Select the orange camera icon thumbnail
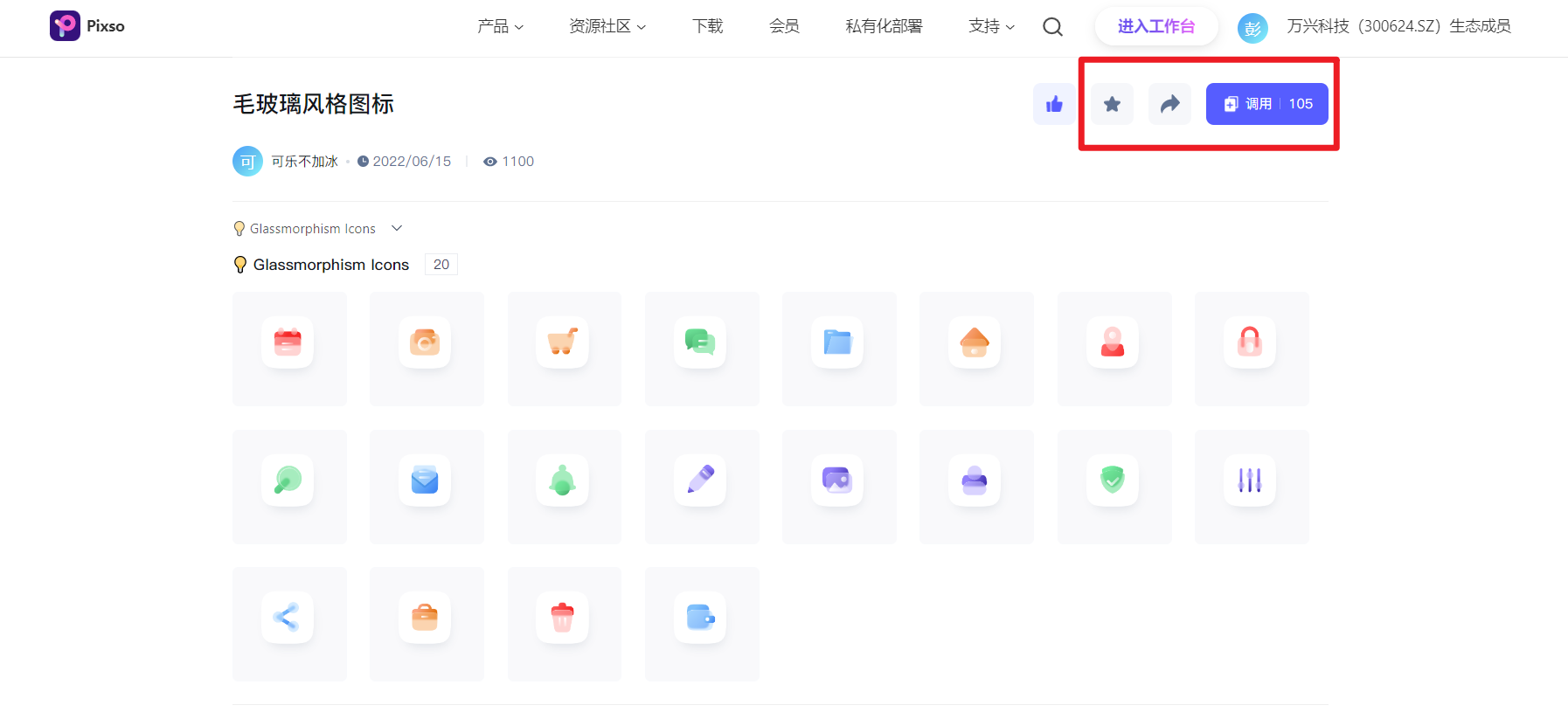The height and width of the screenshot is (719, 1568). [x=427, y=349]
